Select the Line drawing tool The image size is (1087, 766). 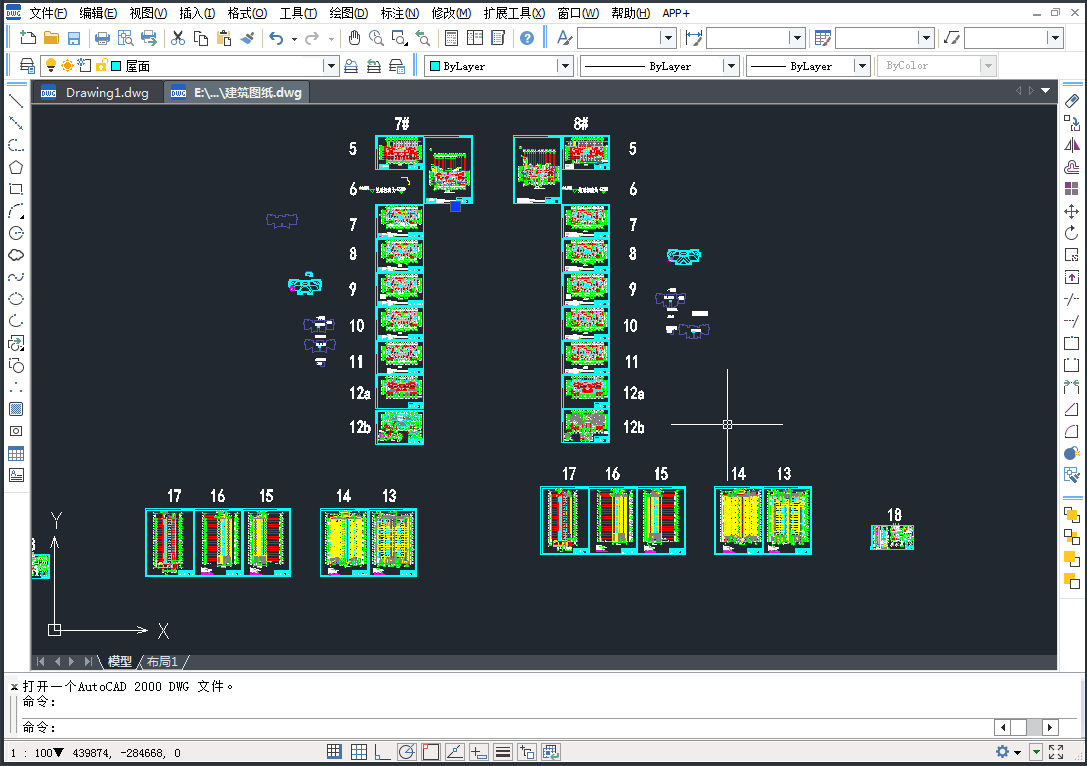16,101
